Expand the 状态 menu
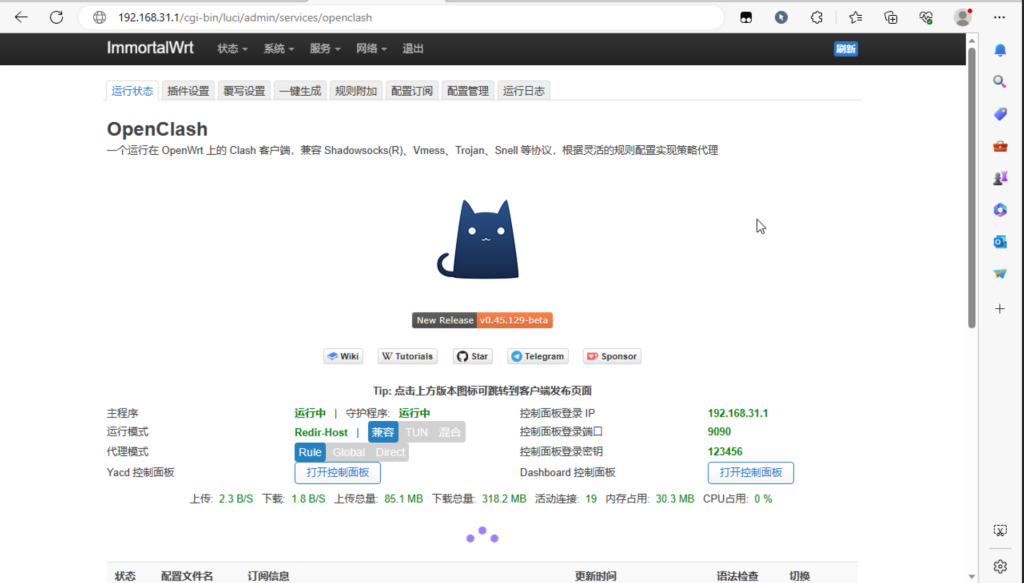This screenshot has height=583, width=1024. 232,48
